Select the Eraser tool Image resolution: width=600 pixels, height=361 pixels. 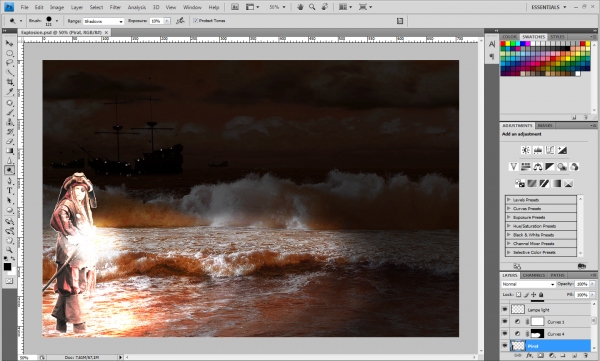10,141
